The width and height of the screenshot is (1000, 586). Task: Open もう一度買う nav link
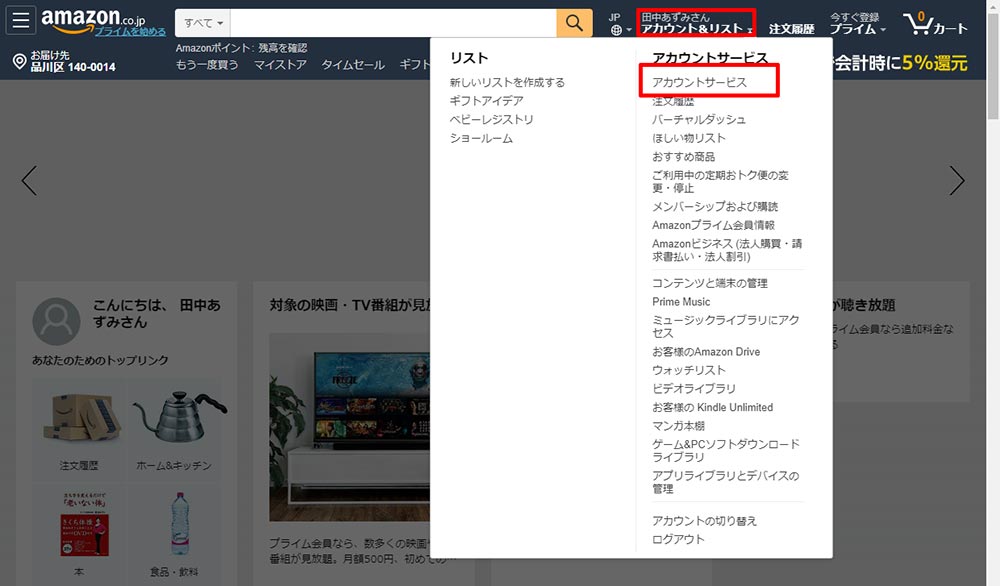coord(207,64)
